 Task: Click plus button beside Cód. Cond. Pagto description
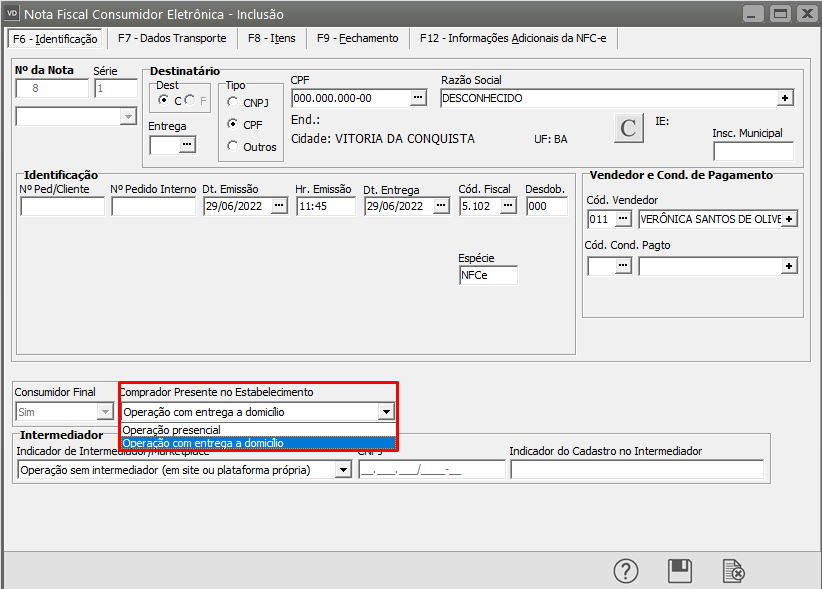pos(789,266)
